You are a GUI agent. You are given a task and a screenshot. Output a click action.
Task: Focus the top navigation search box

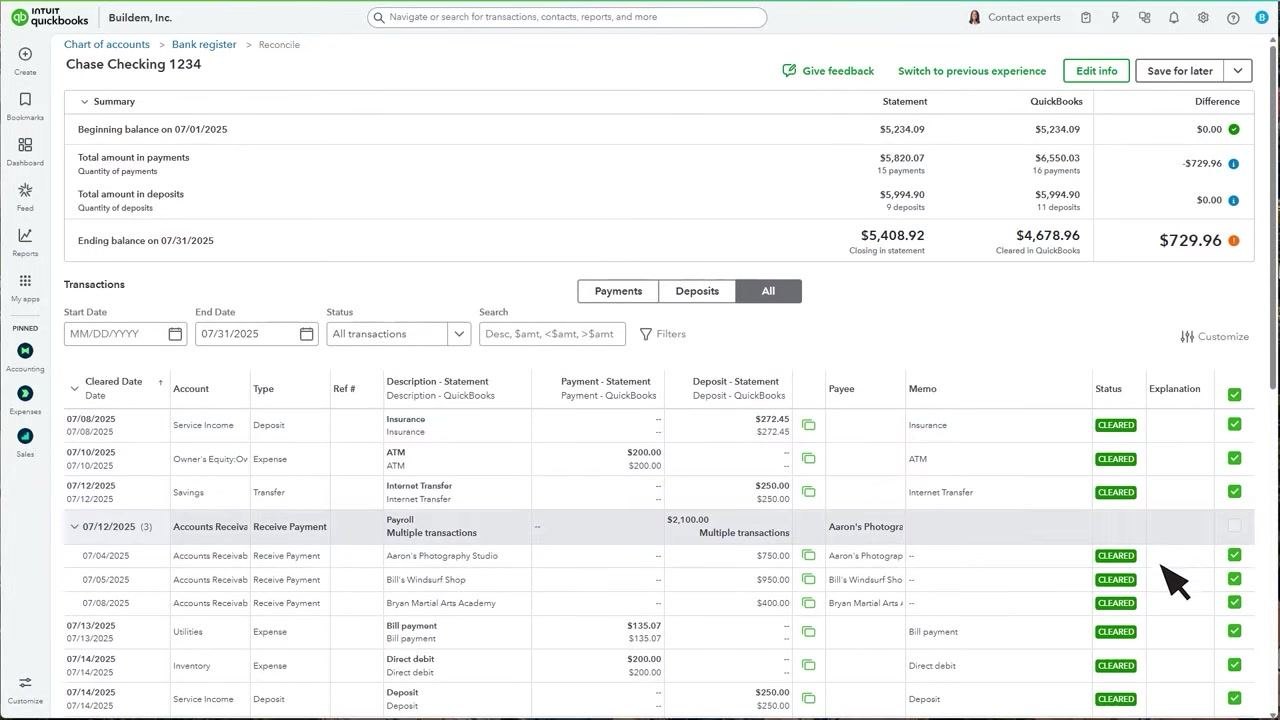click(x=567, y=17)
